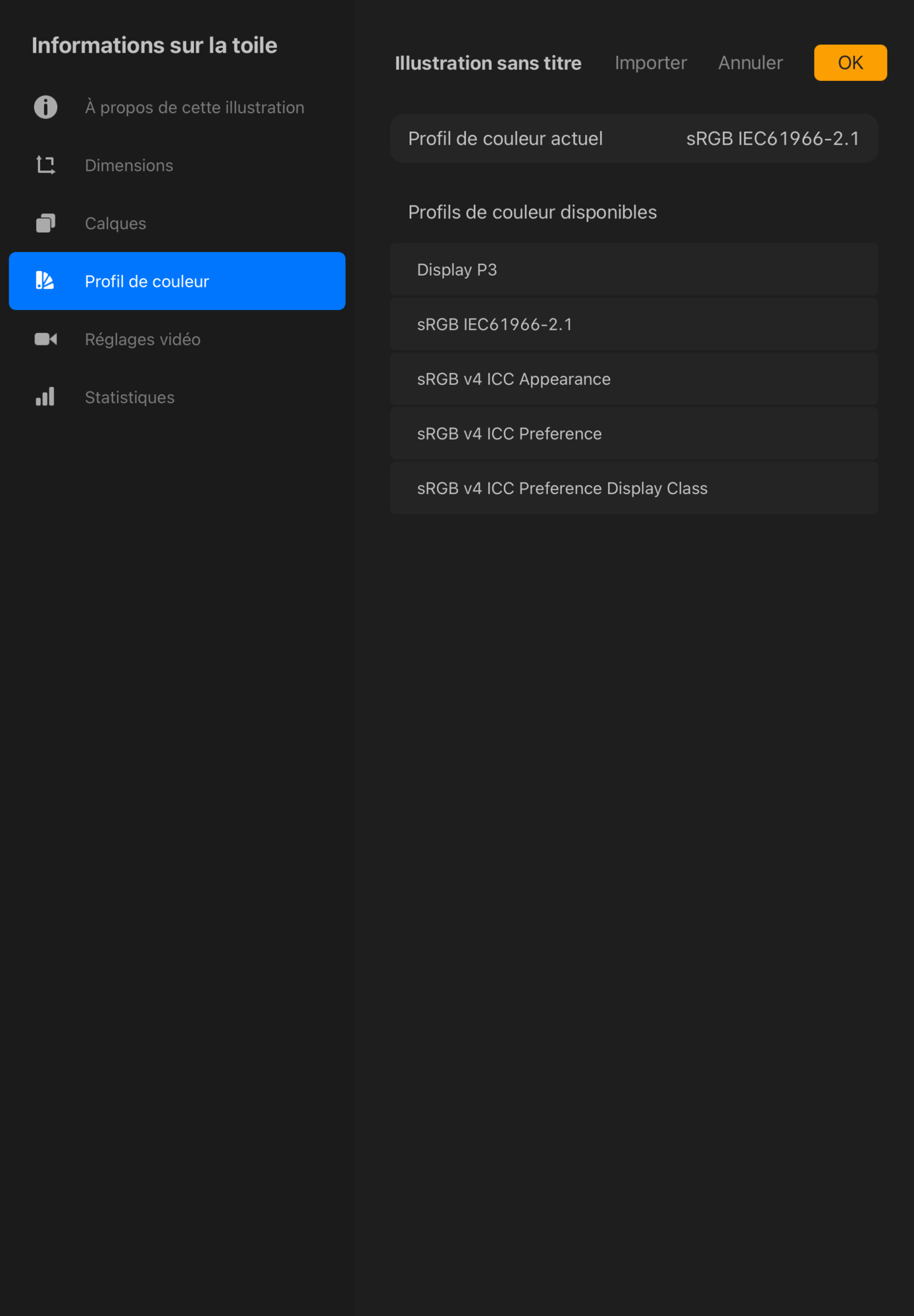The image size is (914, 1316).
Task: Show the Statistiques section
Action: pyautogui.click(x=130, y=397)
